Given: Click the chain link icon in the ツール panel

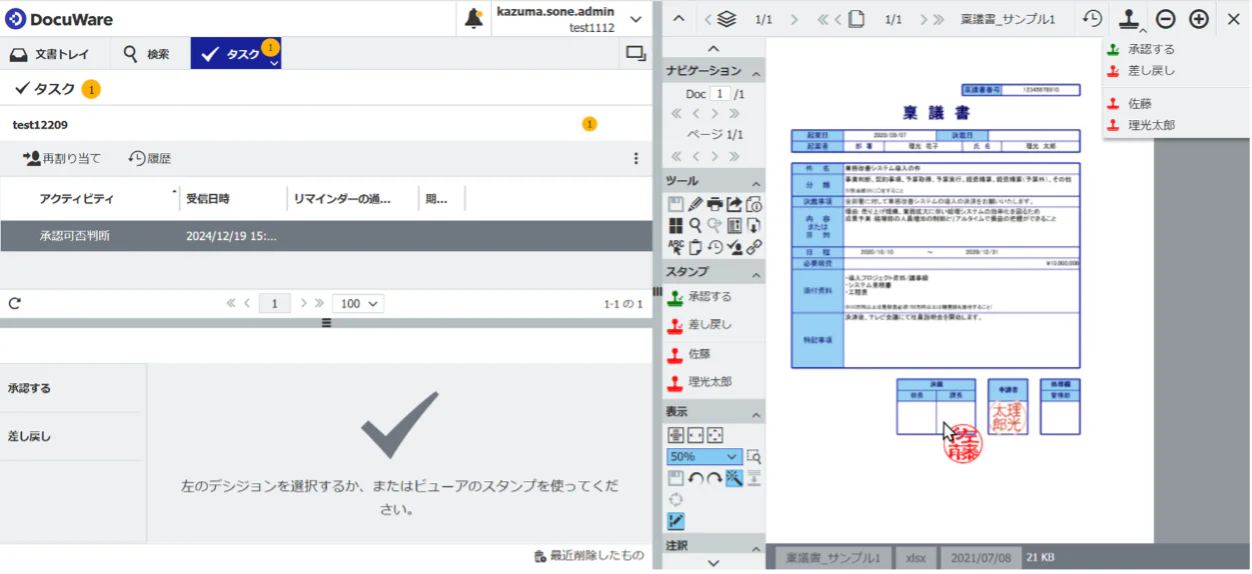Looking at the screenshot, I should coord(754,246).
